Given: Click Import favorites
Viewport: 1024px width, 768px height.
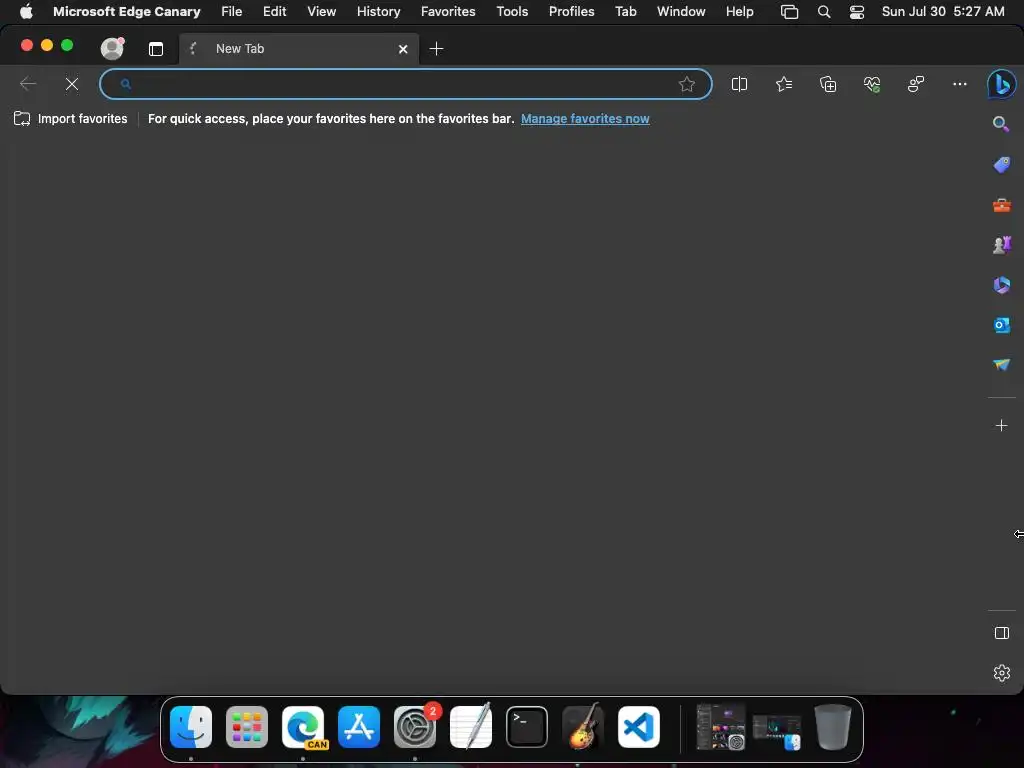Looking at the screenshot, I should point(71,119).
